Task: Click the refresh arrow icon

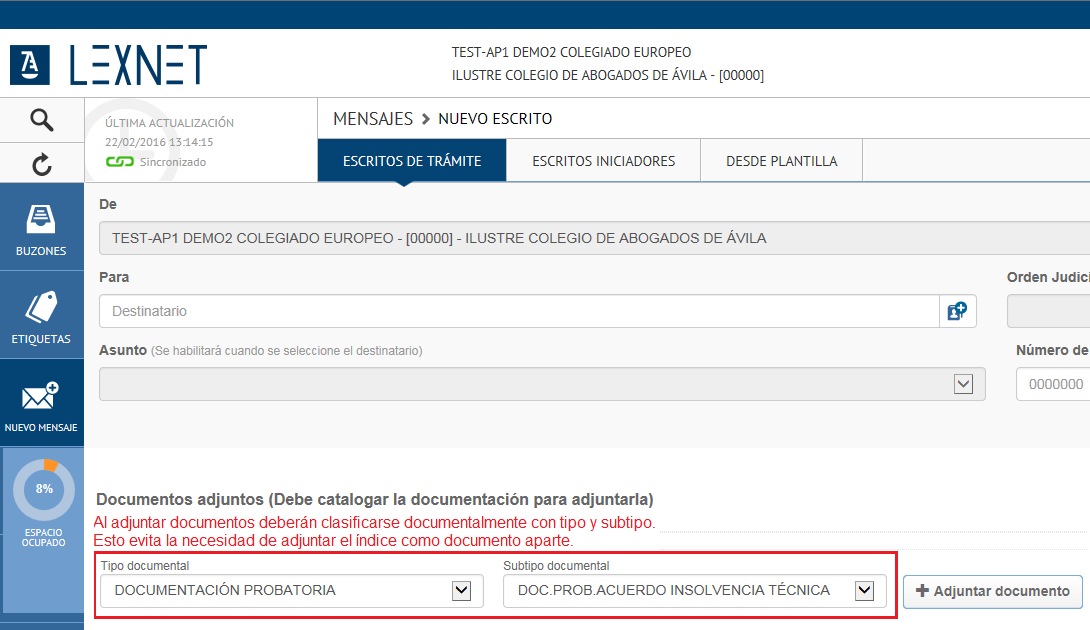Action: (41, 165)
